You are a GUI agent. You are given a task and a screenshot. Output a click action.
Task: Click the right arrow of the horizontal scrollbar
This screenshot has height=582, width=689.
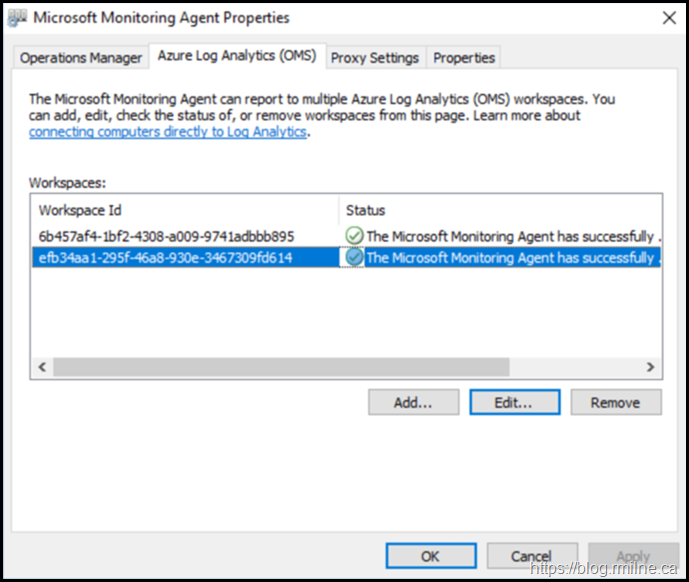(x=650, y=367)
